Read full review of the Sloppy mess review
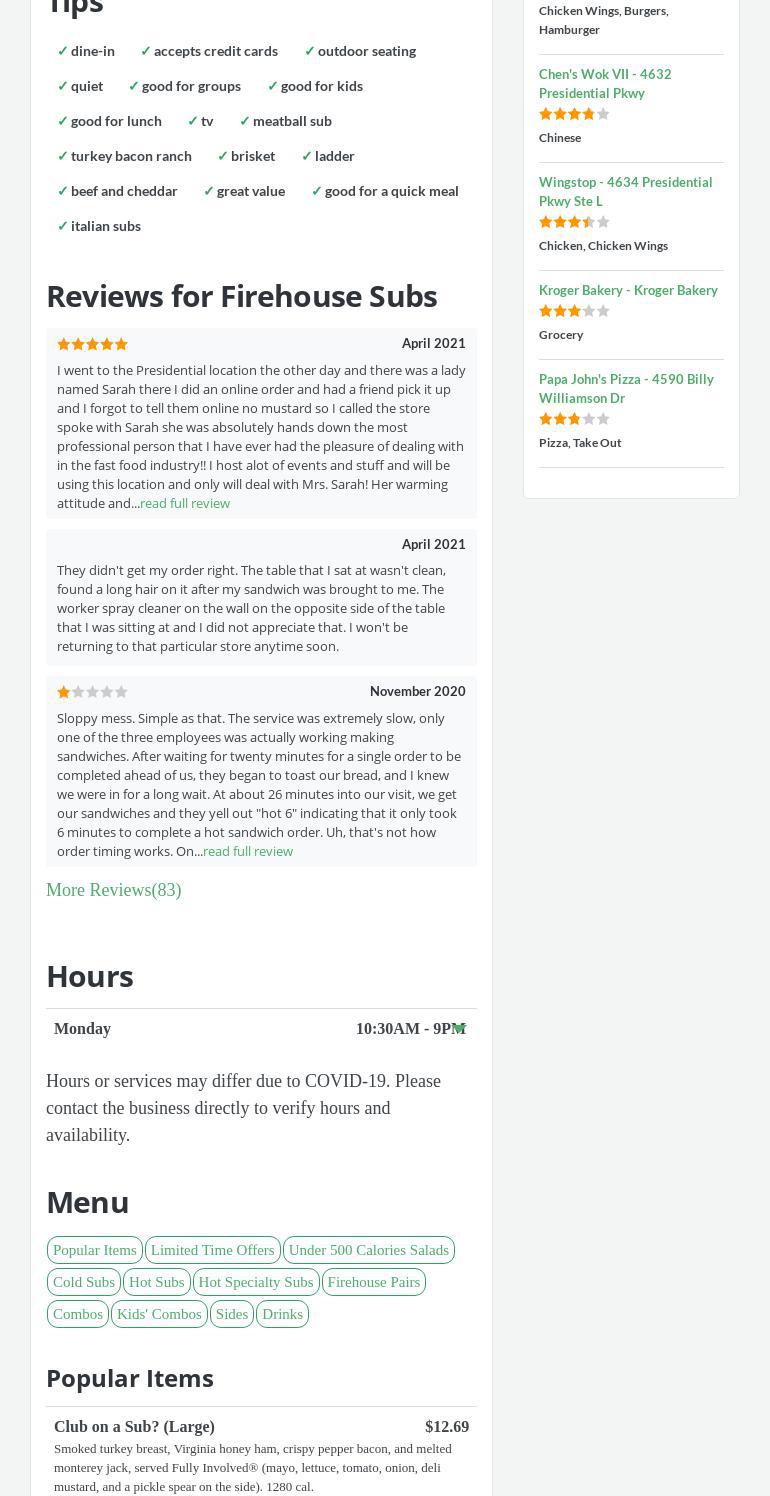This screenshot has width=770, height=1496. [248, 851]
